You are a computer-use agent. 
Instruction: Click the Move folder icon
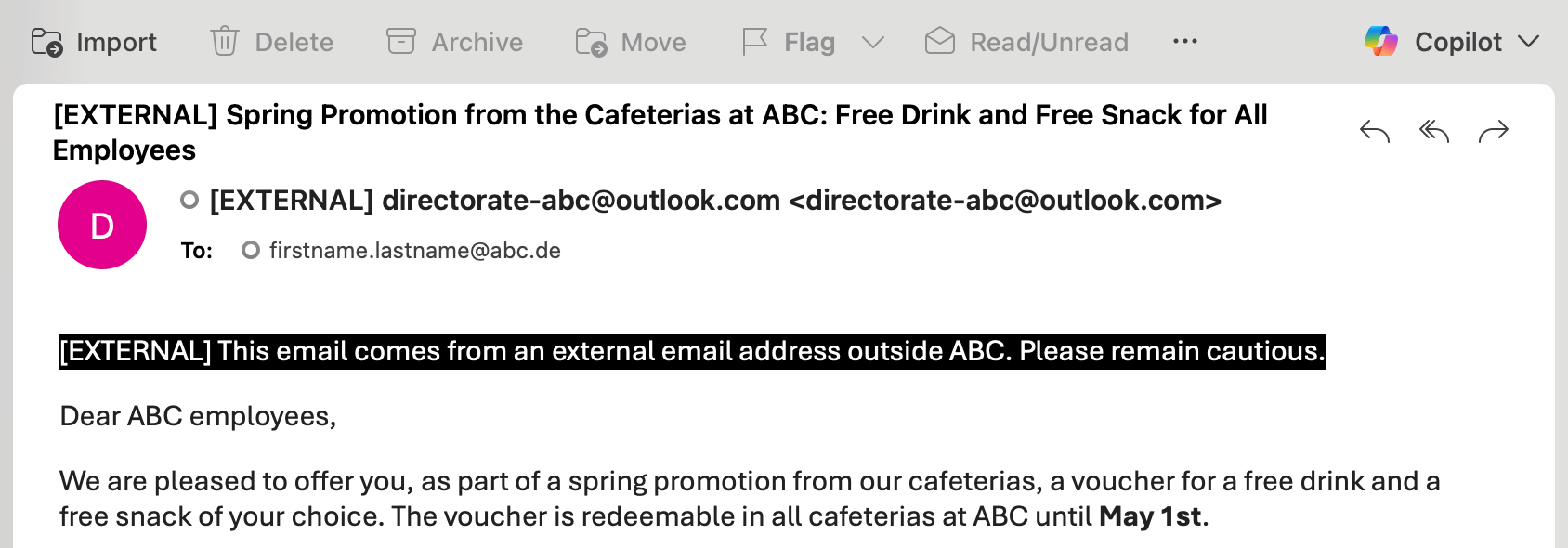tap(591, 42)
